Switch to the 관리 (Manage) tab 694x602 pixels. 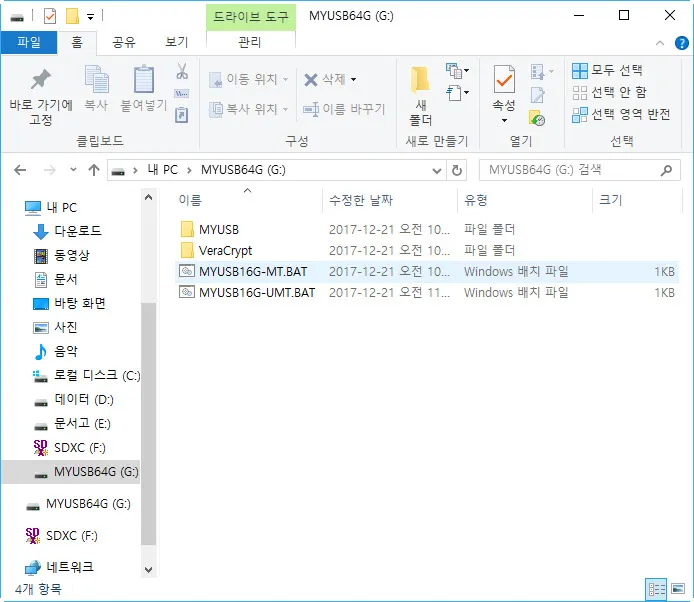point(250,42)
